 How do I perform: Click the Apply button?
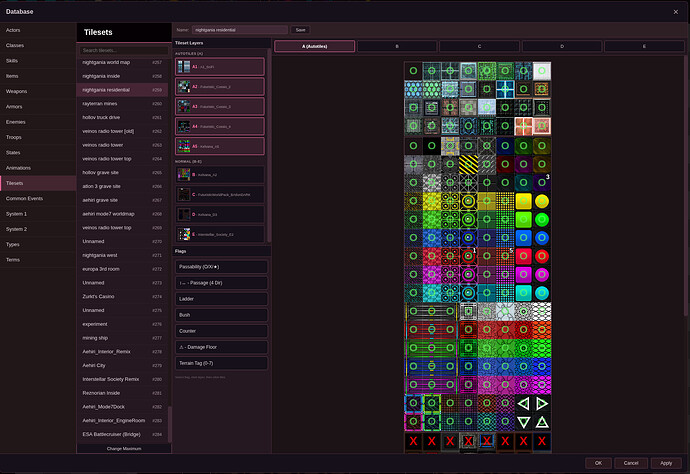tap(666, 463)
